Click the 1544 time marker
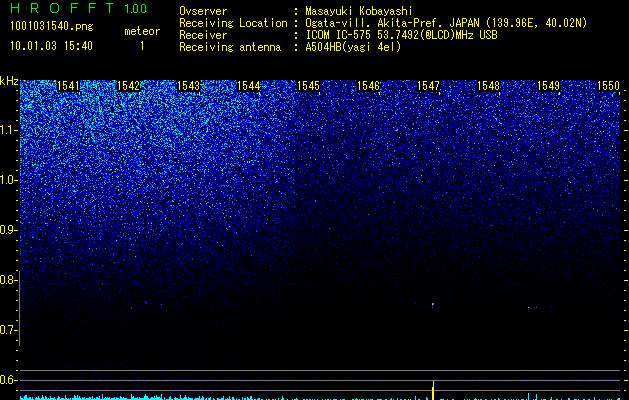This screenshot has width=629, height=400. pyautogui.click(x=248, y=86)
